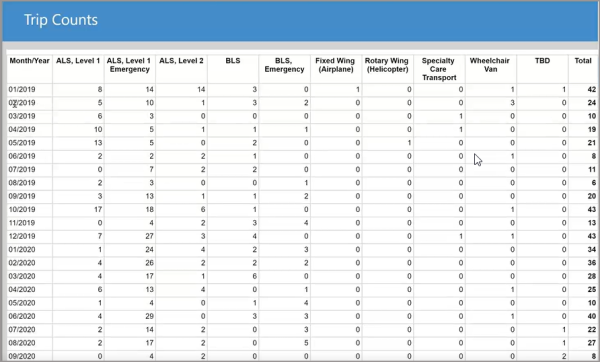This screenshot has height=362, width=600.
Task: Select the TBD column header
Action: pos(542,60)
